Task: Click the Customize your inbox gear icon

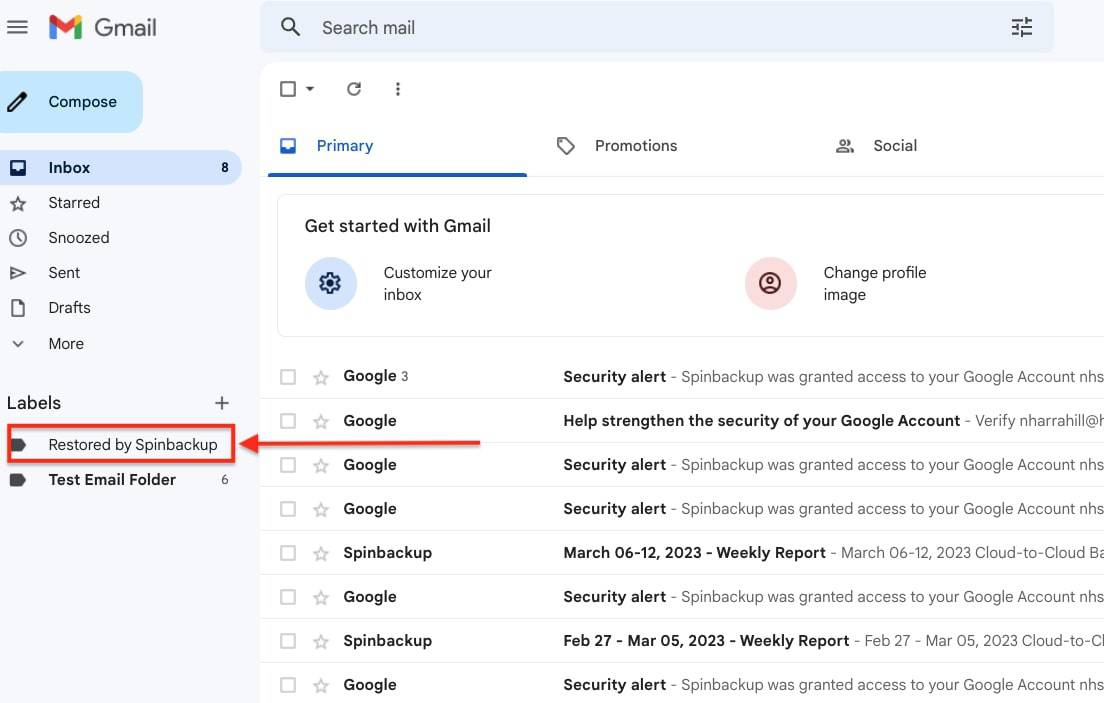Action: click(330, 283)
